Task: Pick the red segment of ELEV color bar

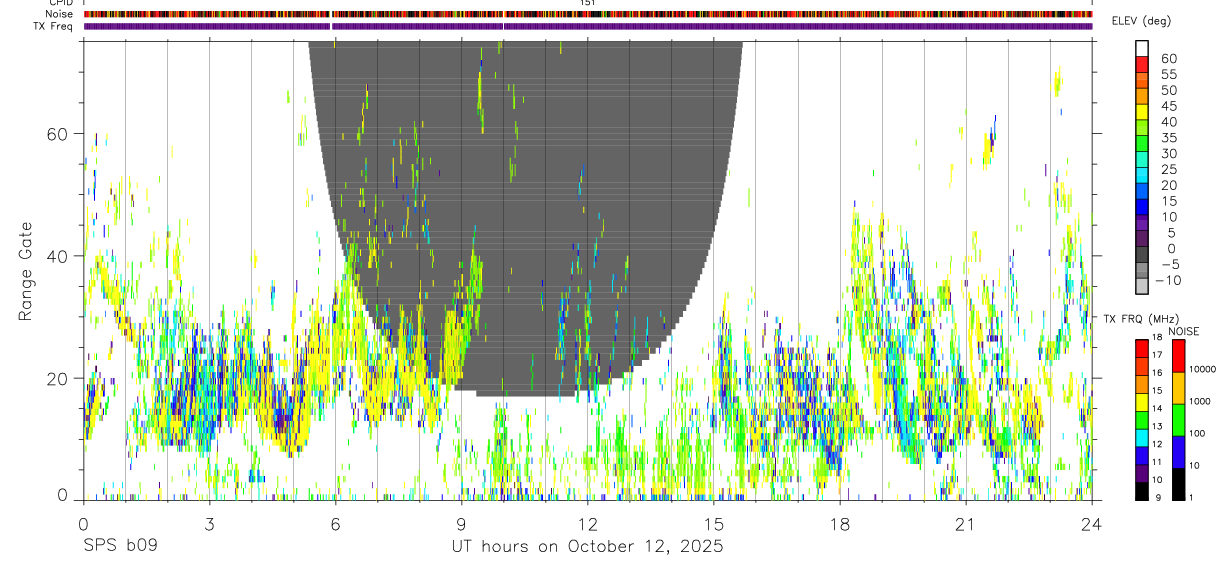Action: click(x=1142, y=64)
